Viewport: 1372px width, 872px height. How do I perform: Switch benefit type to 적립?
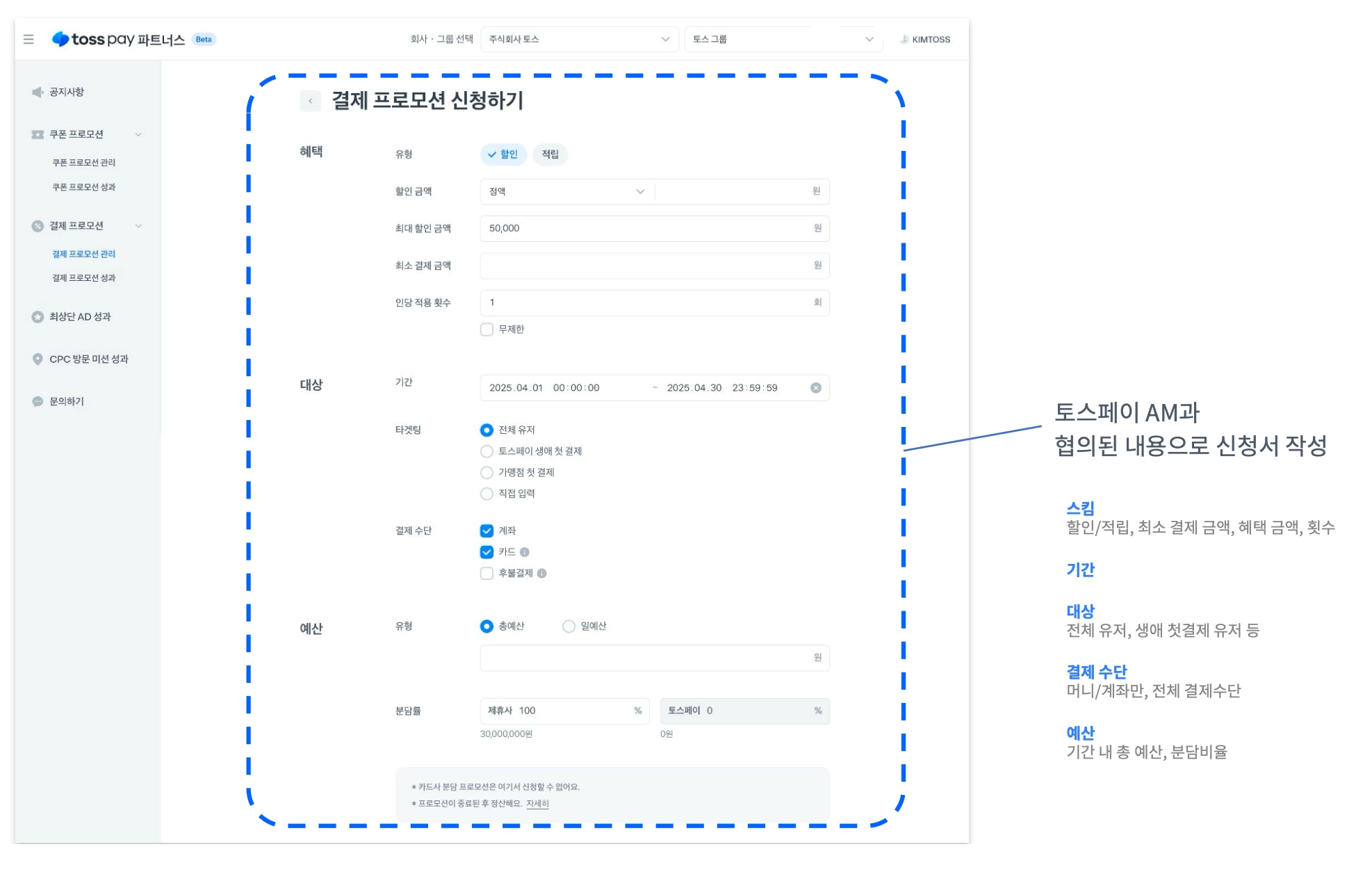pos(550,154)
